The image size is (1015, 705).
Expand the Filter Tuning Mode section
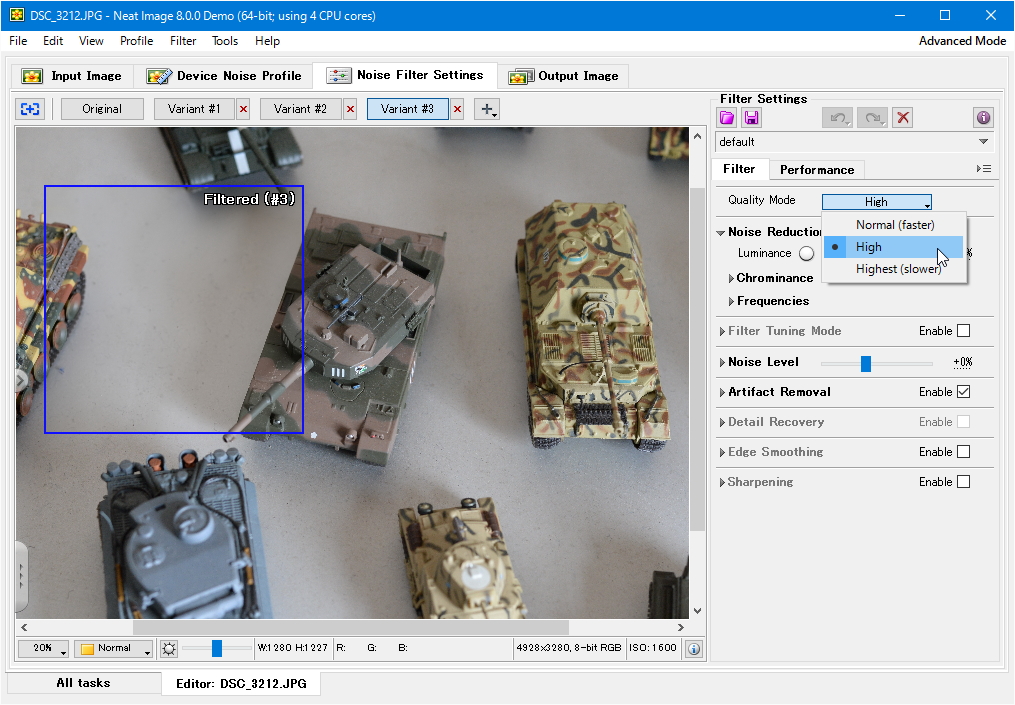pyautogui.click(x=722, y=331)
